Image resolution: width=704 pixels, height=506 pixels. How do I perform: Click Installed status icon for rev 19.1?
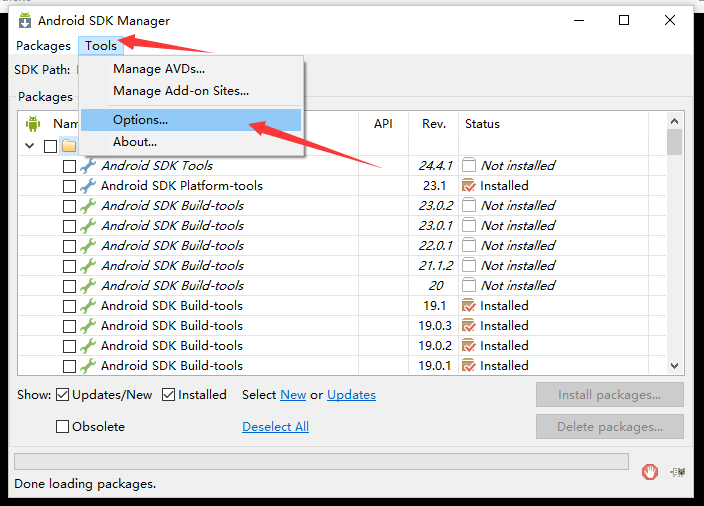coord(469,305)
